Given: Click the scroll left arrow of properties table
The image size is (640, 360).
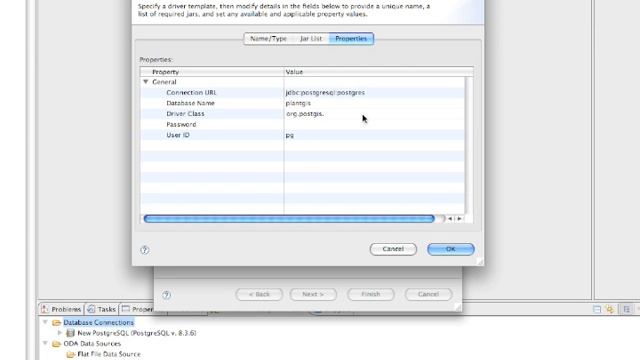Looking at the screenshot, I should [450, 219].
